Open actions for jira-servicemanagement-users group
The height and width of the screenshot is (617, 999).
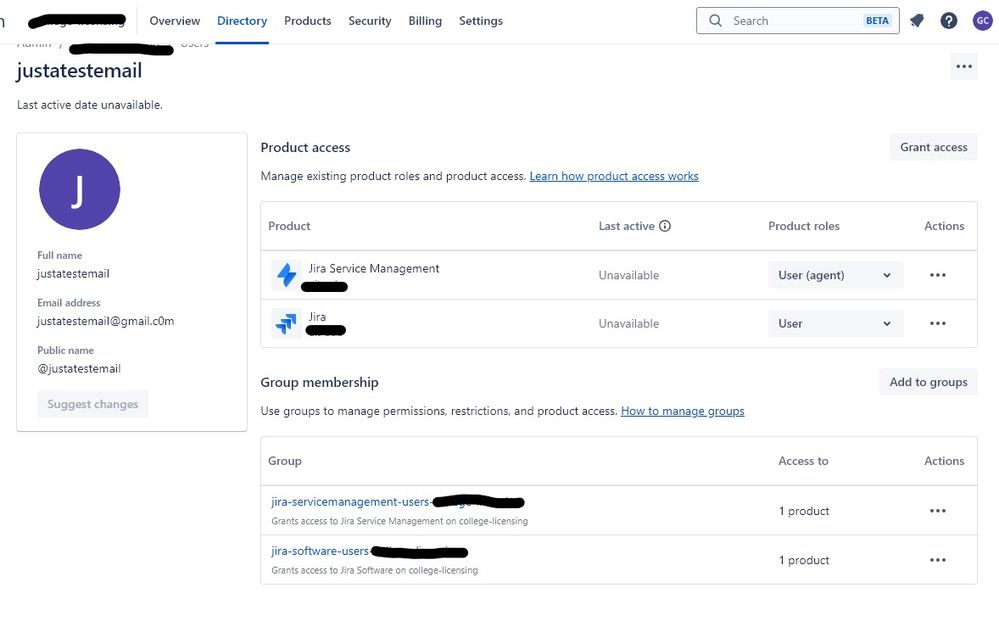[x=938, y=511]
